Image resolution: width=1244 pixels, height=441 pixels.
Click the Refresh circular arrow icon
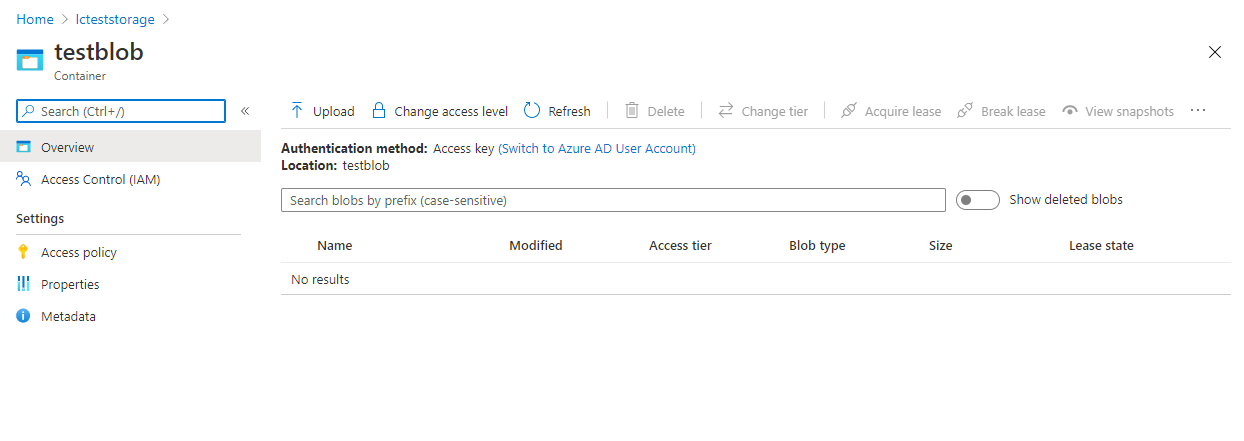(532, 111)
